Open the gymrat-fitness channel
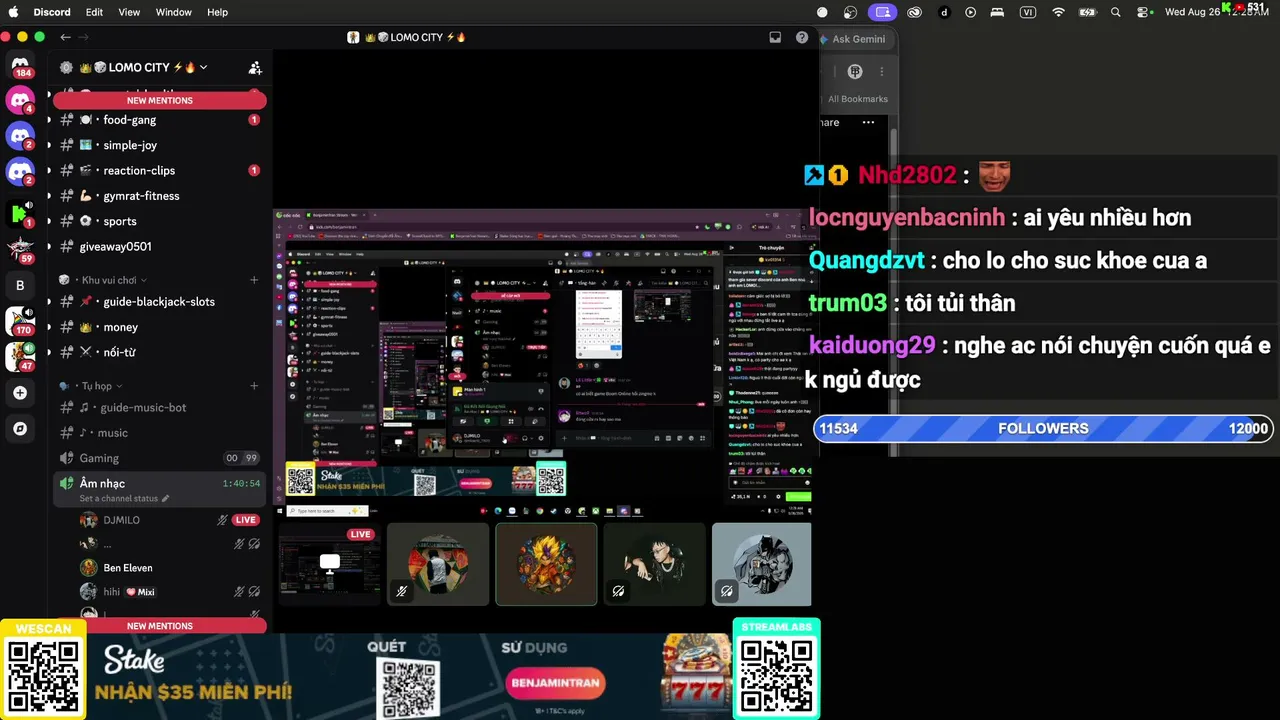Screen dimensions: 1280x720 tap(158, 196)
